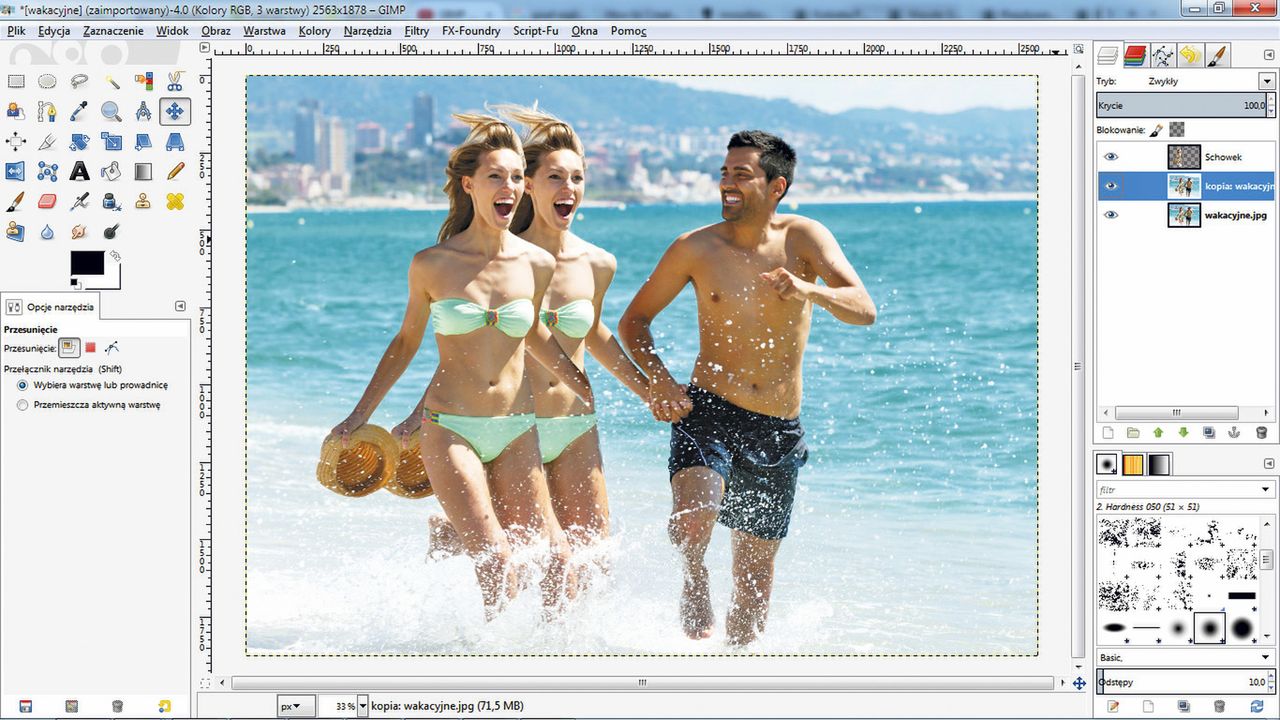1280x720 pixels.
Task: Select the wakacyjne.jpg layer thumbnail
Action: pos(1184,215)
